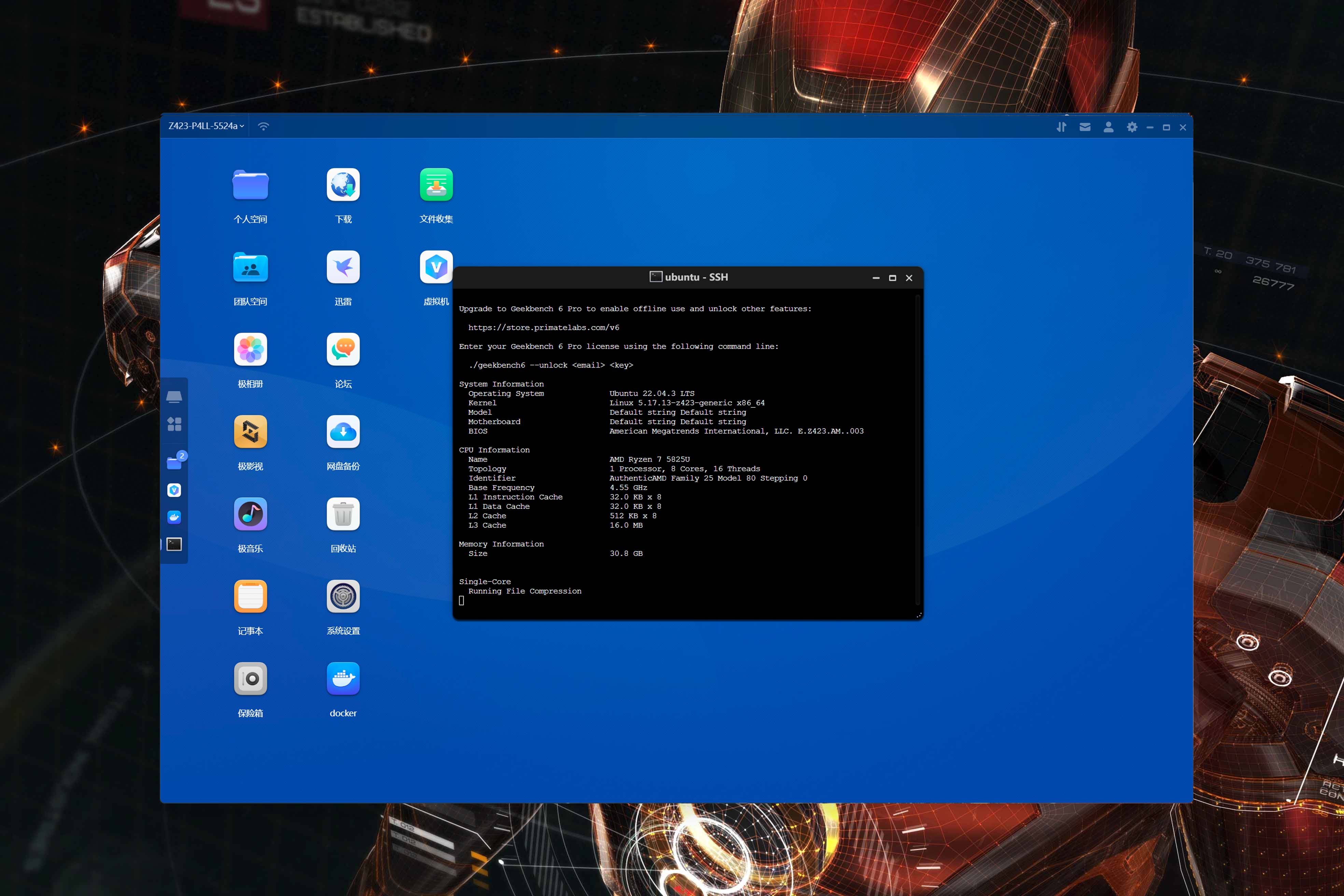Click the transfer arrows icon in top bar

(x=1061, y=127)
